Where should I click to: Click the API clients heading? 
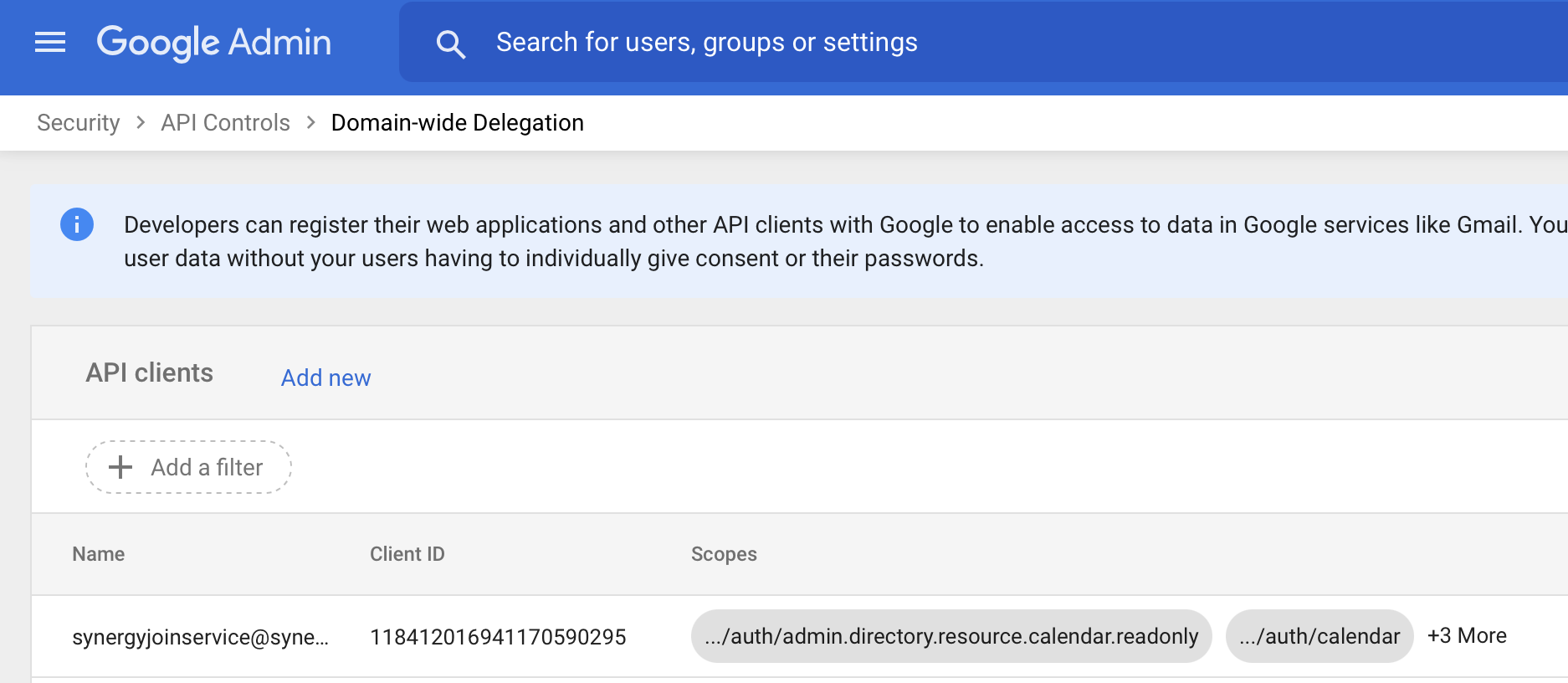click(x=150, y=373)
